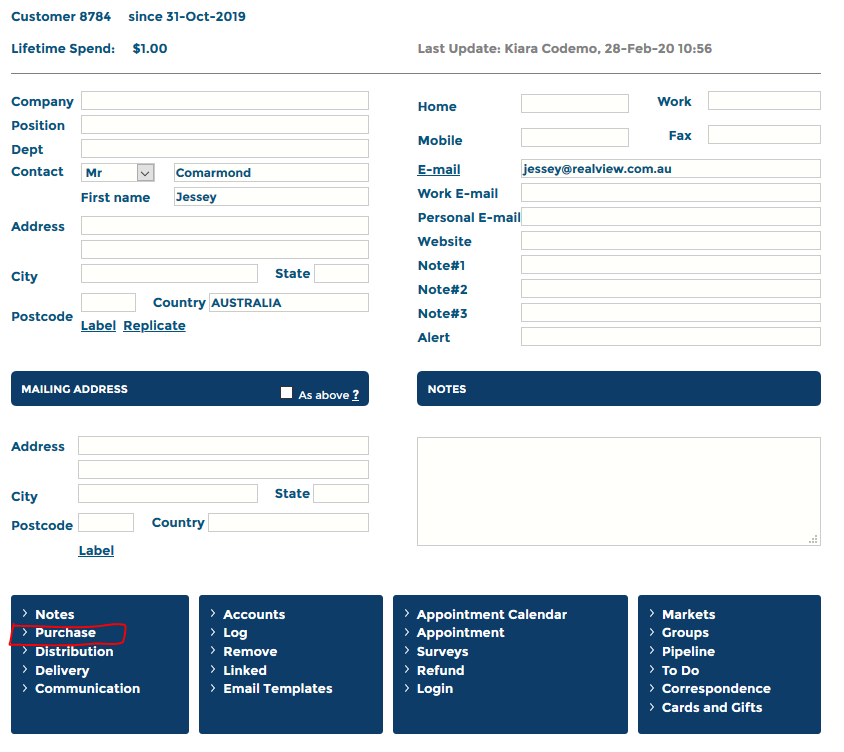The width and height of the screenshot is (844, 752).
Task: Focus the mailing Address first line
Action: (223, 446)
